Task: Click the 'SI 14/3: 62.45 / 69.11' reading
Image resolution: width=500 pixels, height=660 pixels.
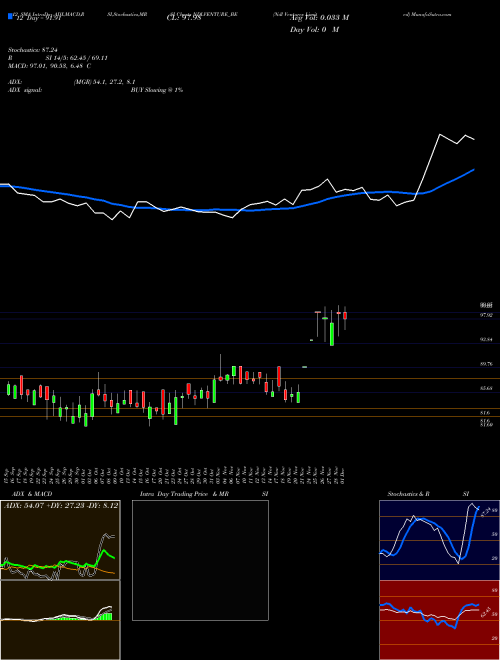Action: pos(76,58)
